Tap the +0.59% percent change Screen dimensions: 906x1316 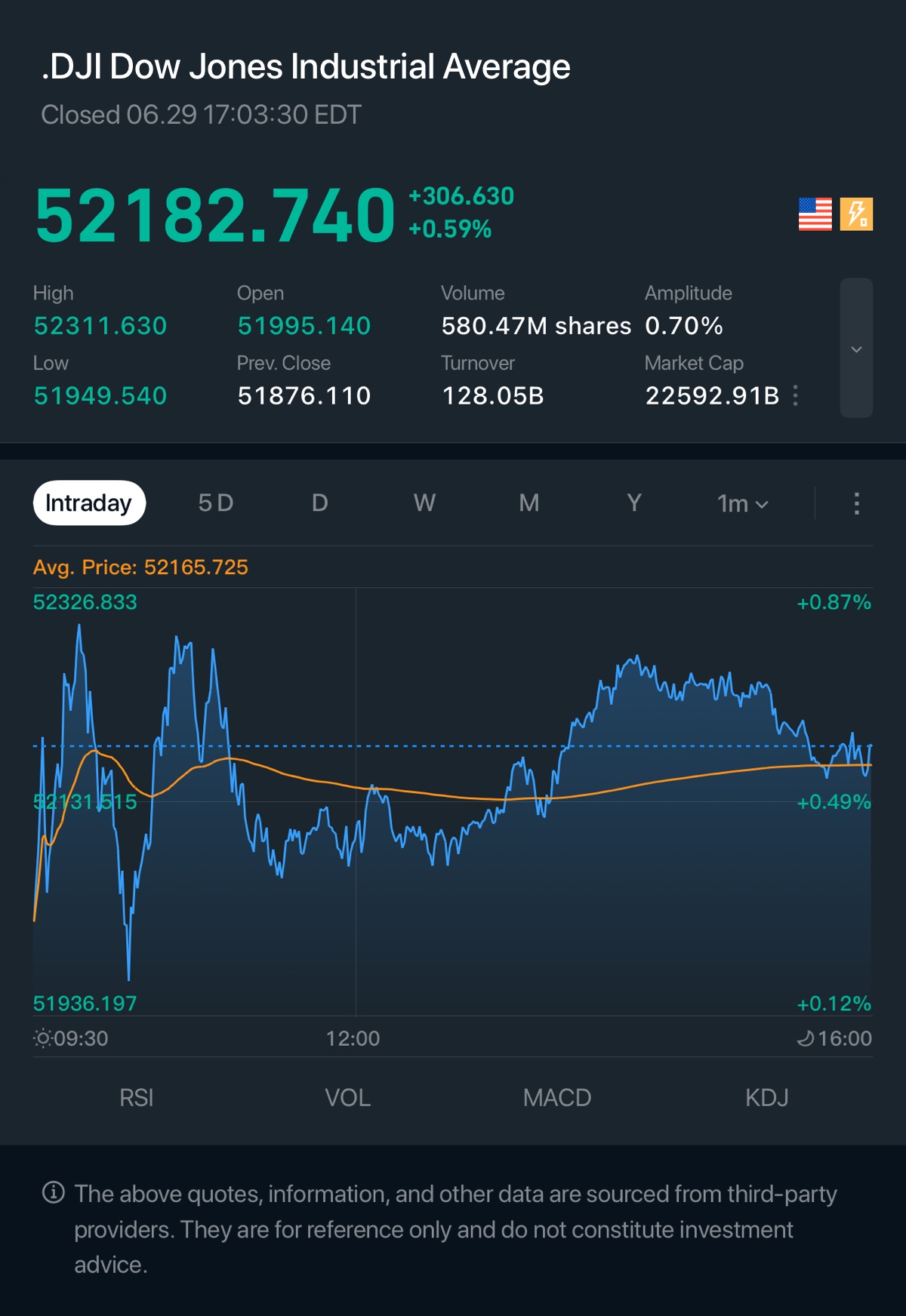click(450, 229)
